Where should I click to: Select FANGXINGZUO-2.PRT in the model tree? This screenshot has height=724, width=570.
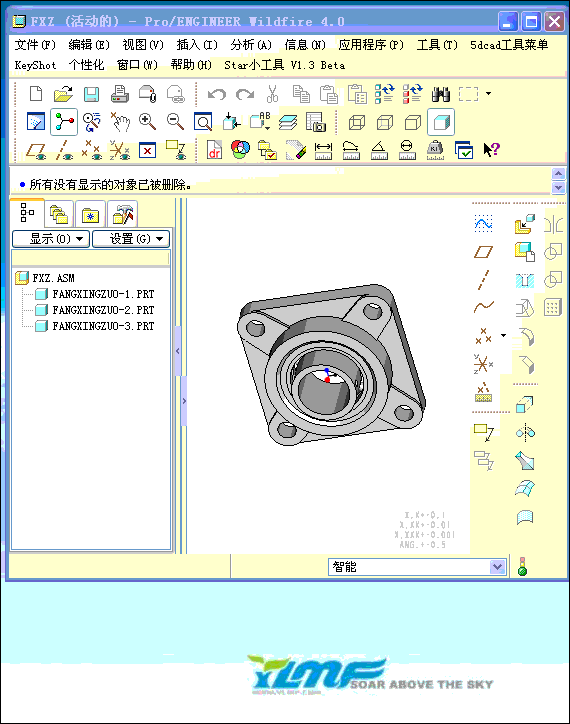tap(95, 310)
